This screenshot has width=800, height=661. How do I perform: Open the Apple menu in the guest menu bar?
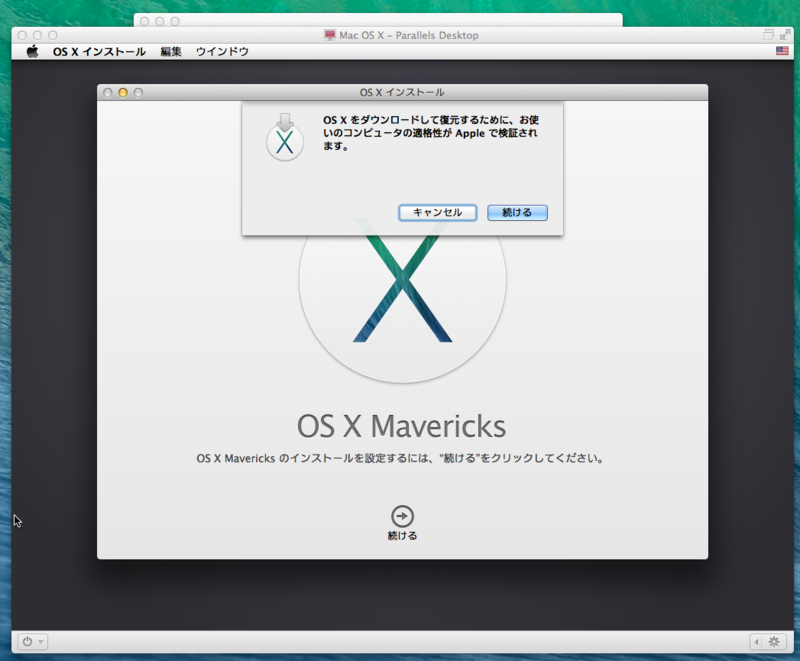(x=33, y=52)
